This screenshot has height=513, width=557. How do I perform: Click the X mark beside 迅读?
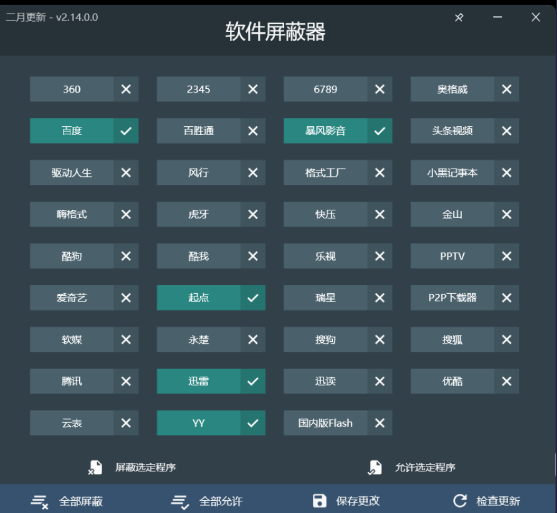380,381
